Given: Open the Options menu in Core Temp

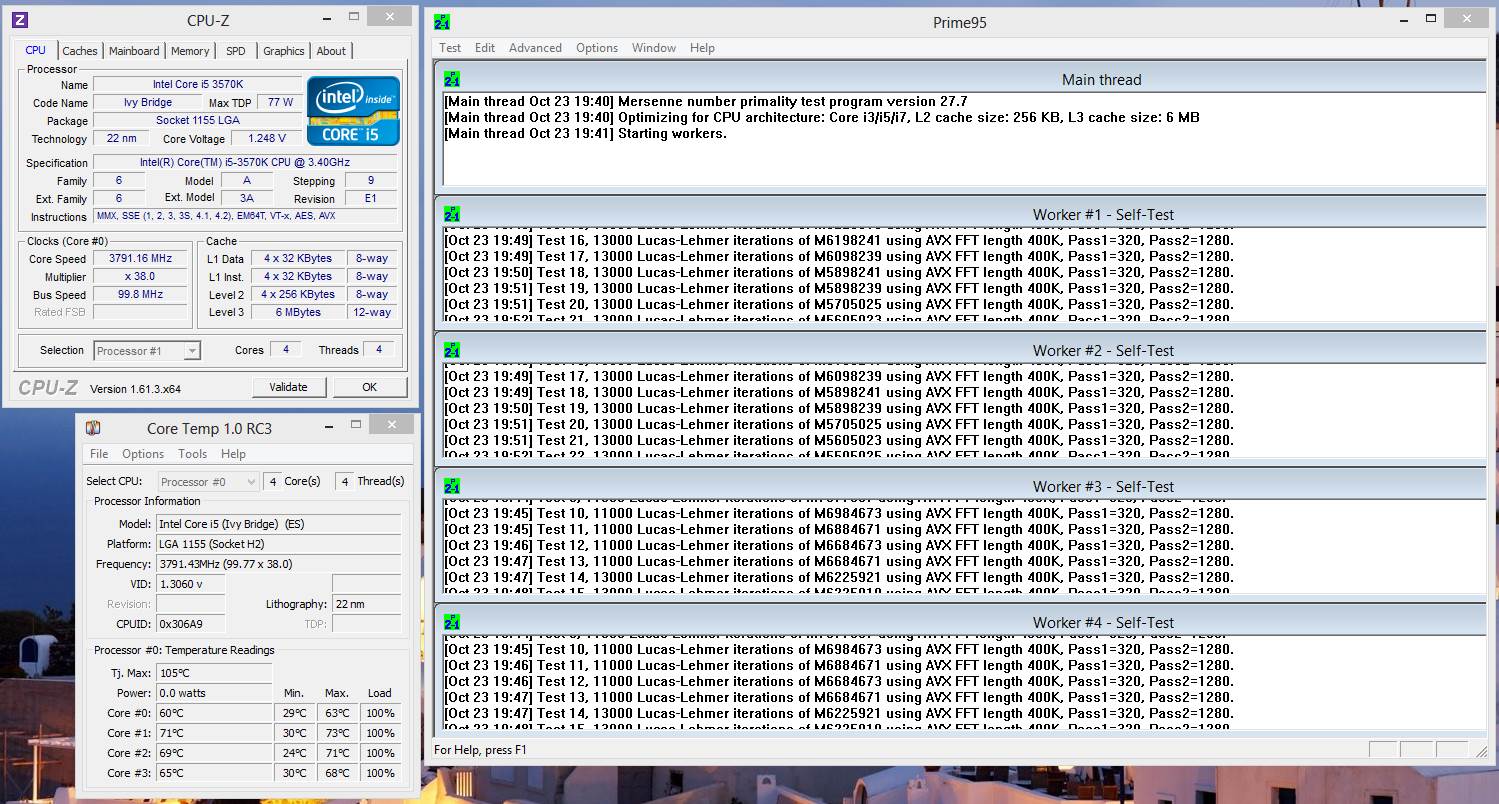Looking at the screenshot, I should pos(143,454).
